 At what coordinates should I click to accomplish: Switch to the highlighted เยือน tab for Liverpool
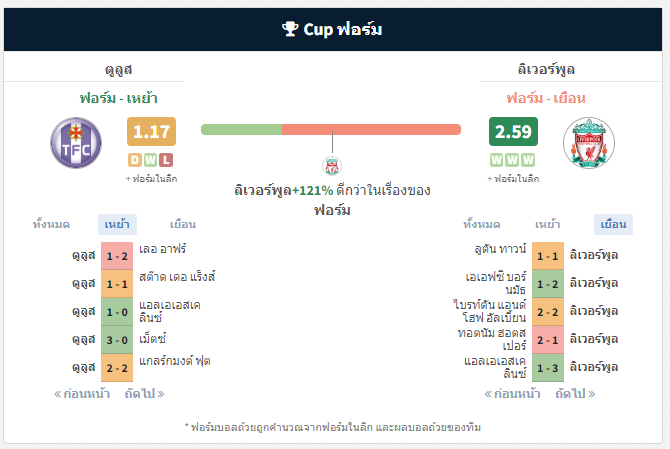[613, 224]
